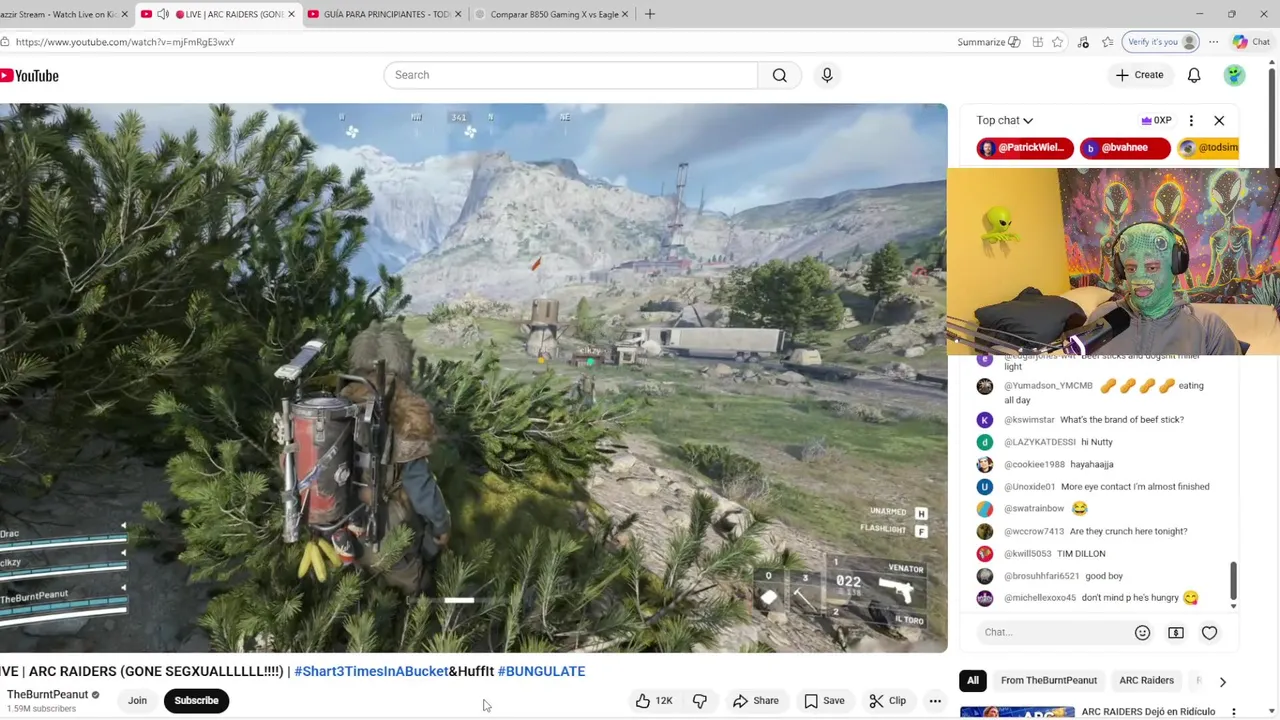Screen dimensions: 1280x720
Task: Open the media control music icon
Action: [x=1083, y=42]
